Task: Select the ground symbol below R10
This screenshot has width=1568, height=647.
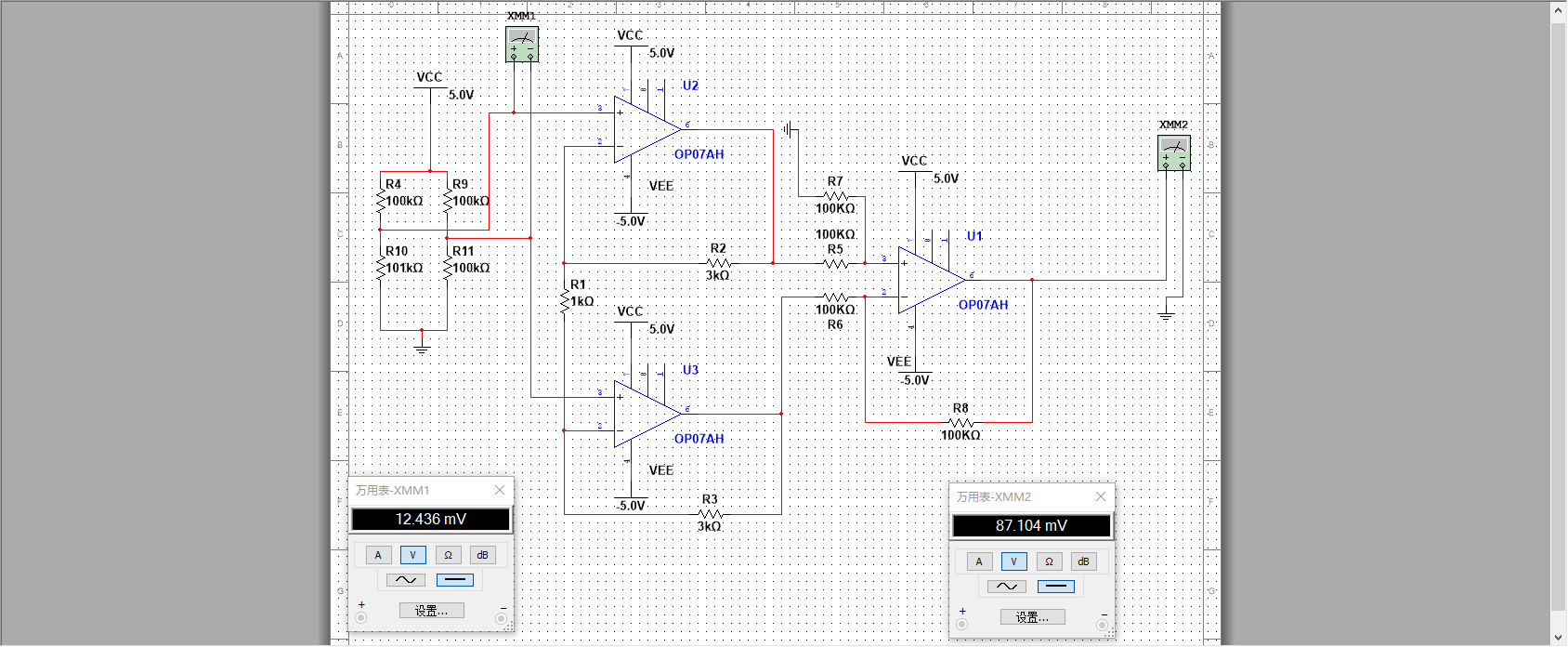Action: point(422,346)
